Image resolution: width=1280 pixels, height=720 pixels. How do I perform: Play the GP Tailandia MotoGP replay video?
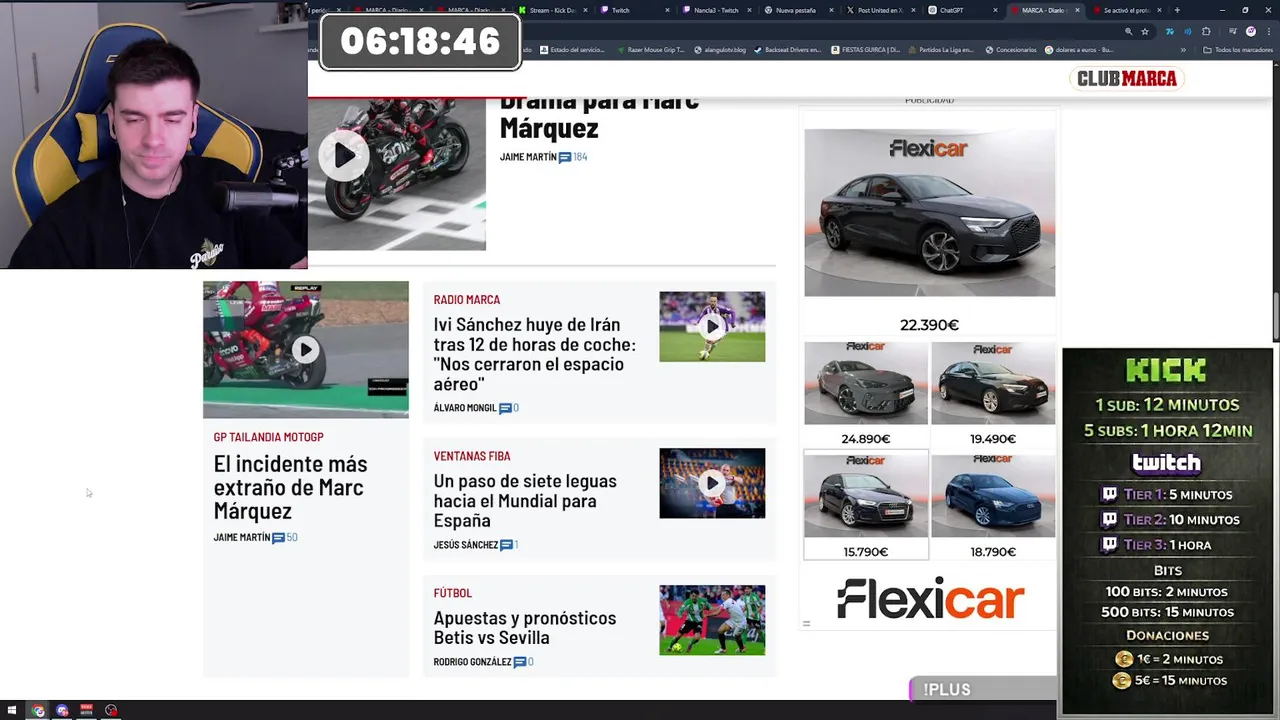click(x=305, y=349)
